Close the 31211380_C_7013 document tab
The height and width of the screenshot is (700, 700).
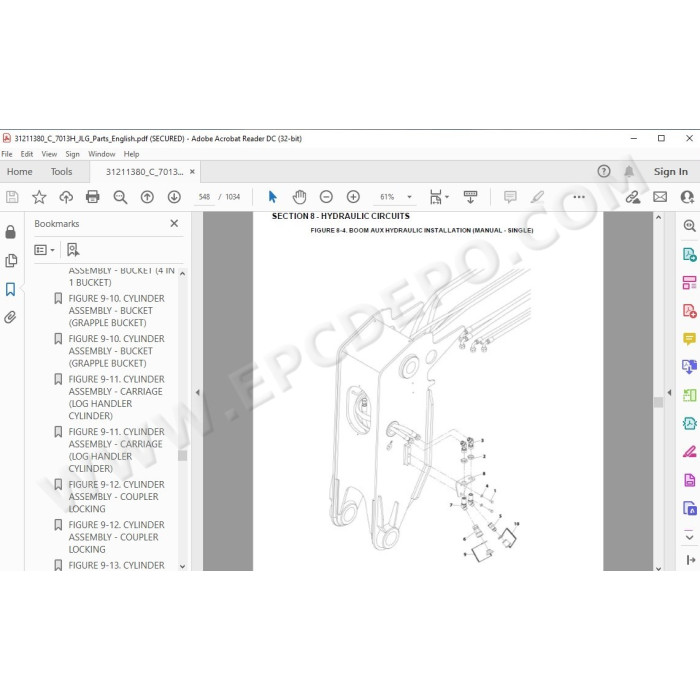[192, 171]
